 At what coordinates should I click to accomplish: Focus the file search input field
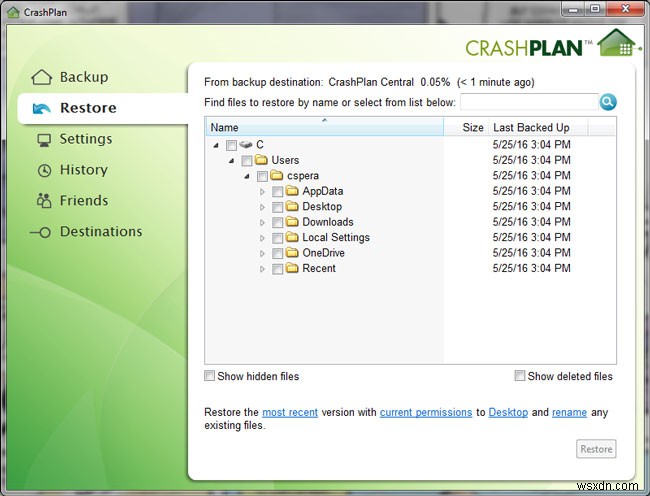[529, 102]
